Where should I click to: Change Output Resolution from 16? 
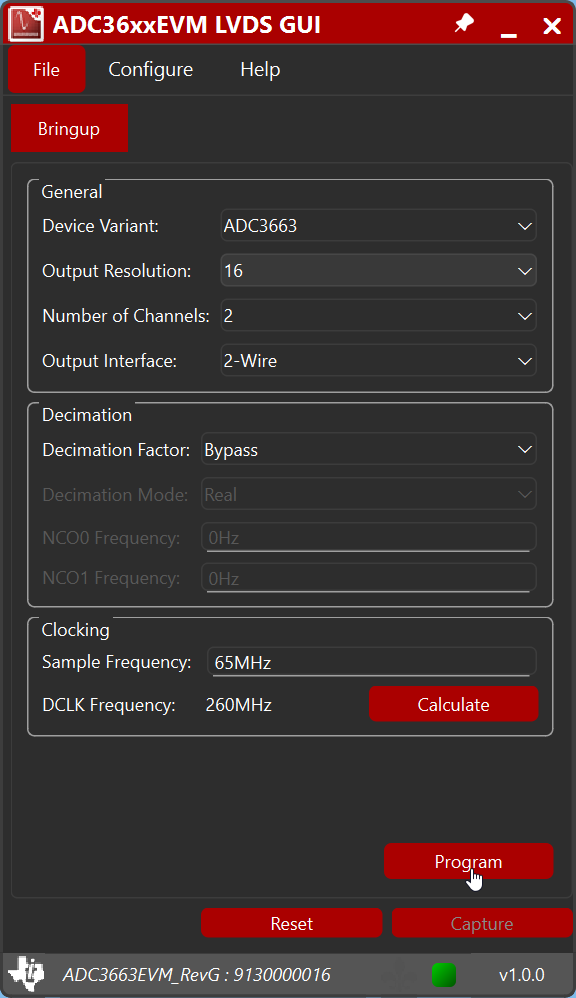tap(378, 270)
